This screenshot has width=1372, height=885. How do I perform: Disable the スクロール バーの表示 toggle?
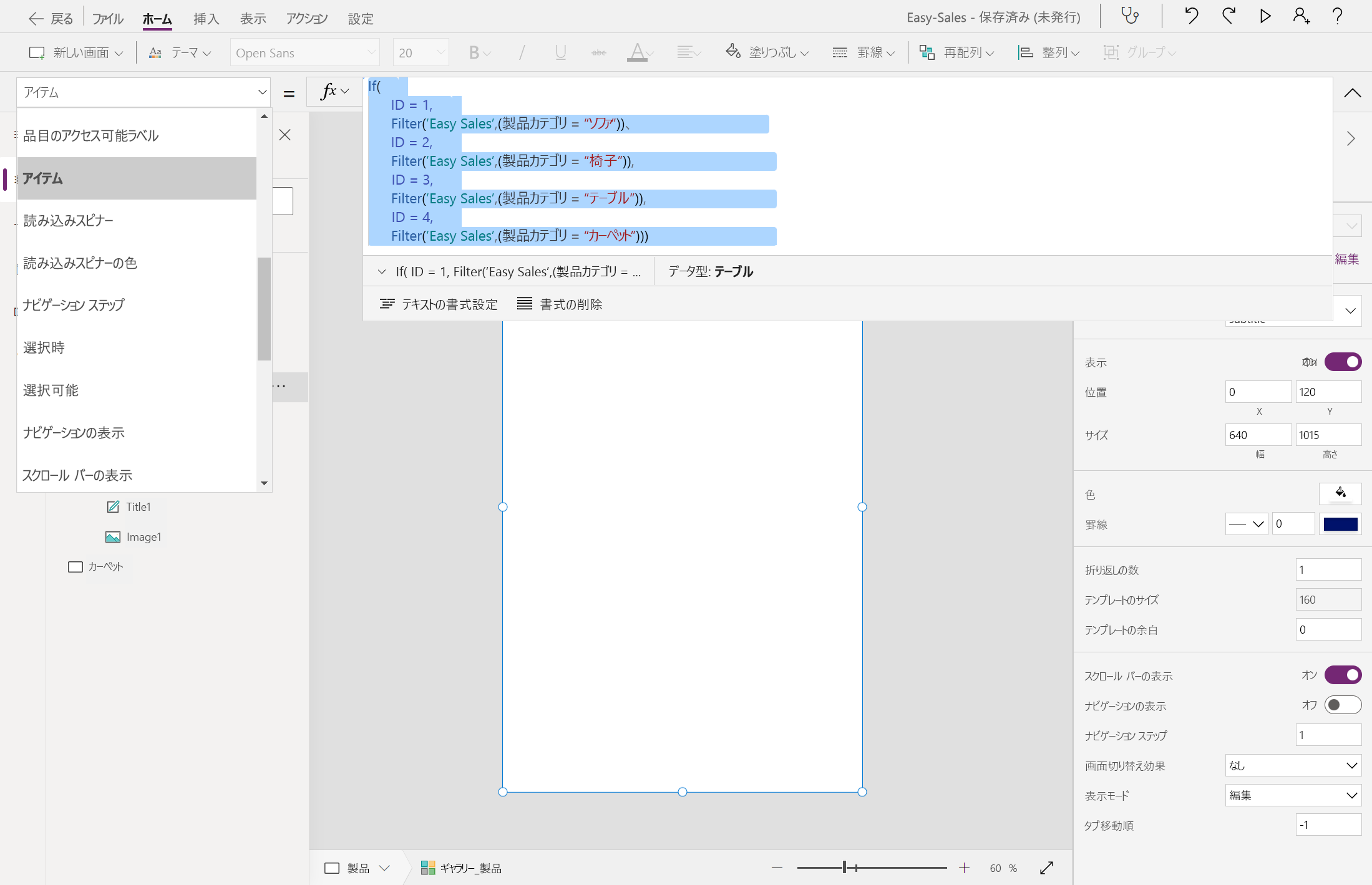[x=1343, y=675]
